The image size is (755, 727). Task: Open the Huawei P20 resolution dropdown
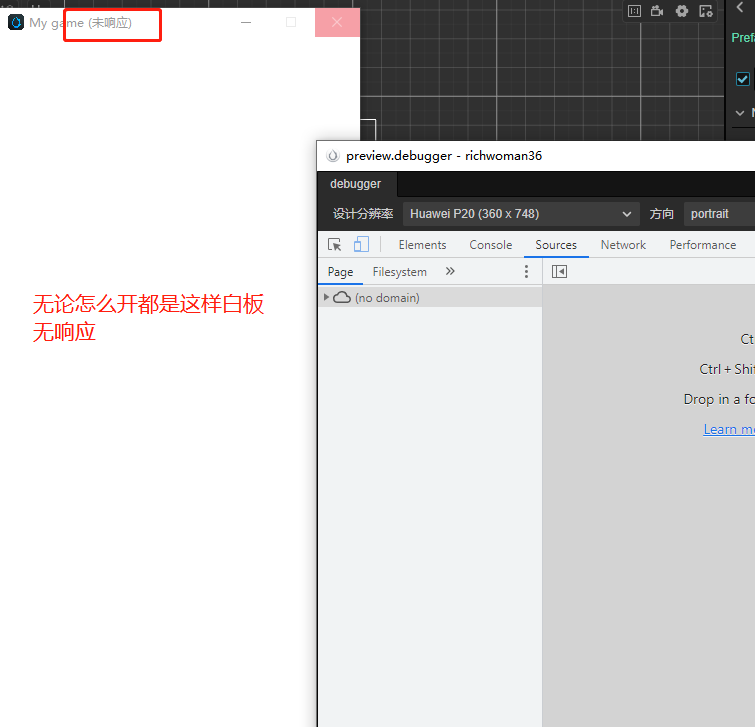click(521, 214)
